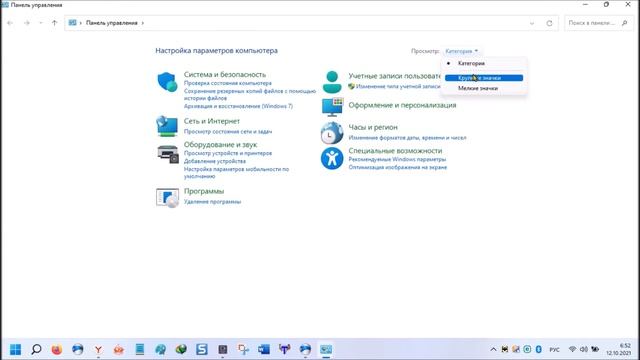Click Изменение типа учетной записи link

tap(398, 87)
